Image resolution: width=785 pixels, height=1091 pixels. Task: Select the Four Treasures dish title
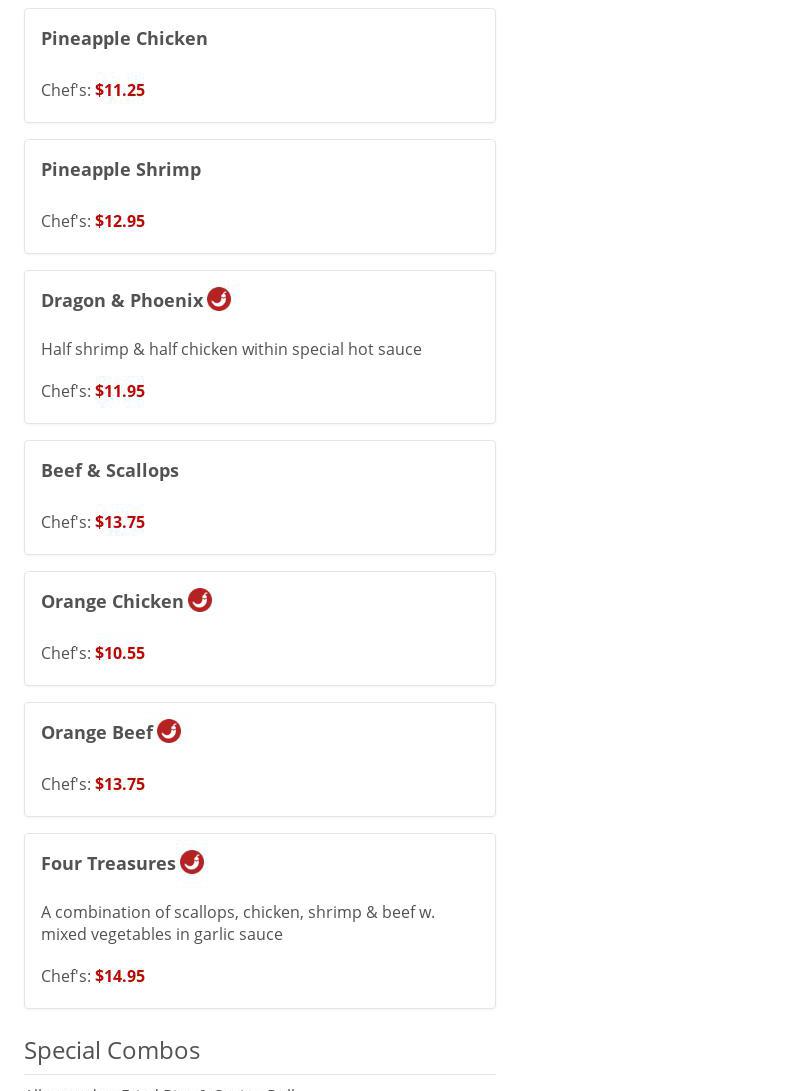[108, 863]
